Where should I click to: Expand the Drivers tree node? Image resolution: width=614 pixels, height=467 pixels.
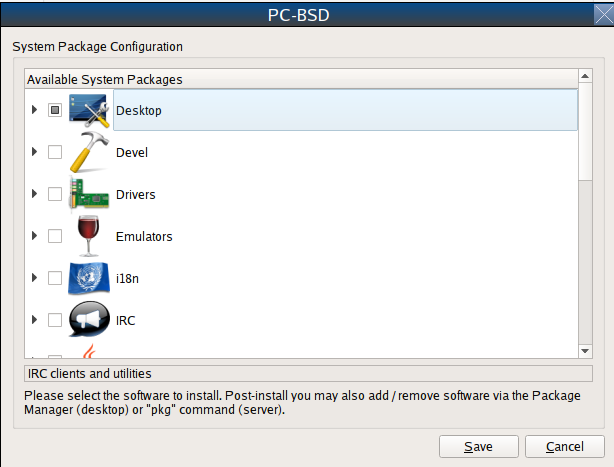point(34,193)
